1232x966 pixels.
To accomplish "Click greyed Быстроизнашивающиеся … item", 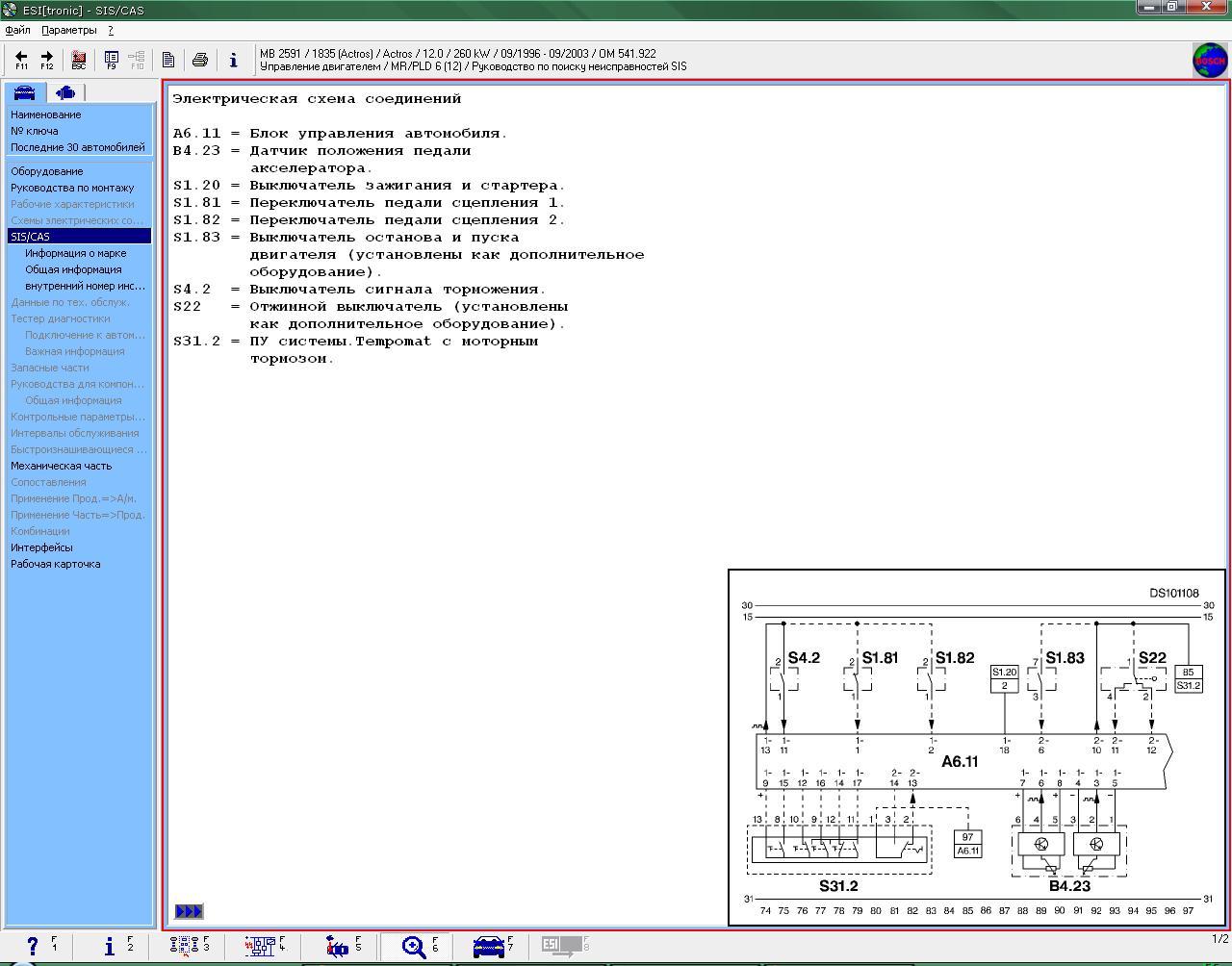I will tap(79, 449).
